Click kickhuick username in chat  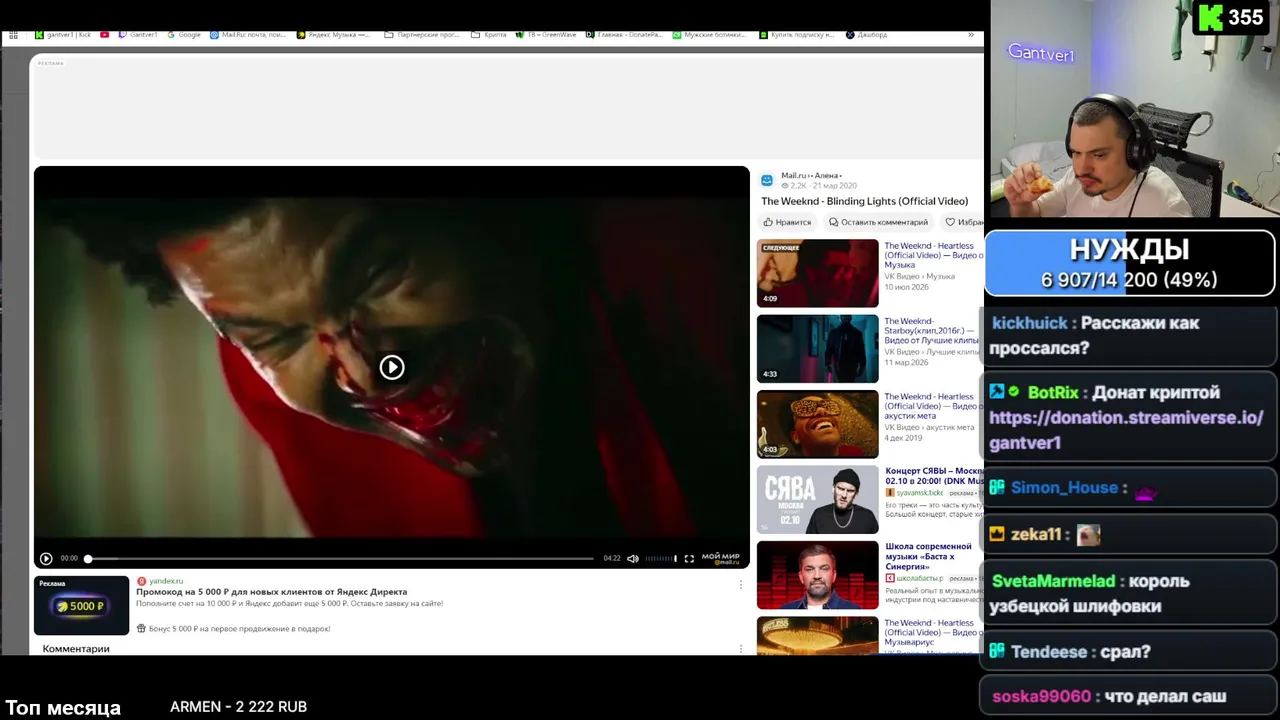1030,323
